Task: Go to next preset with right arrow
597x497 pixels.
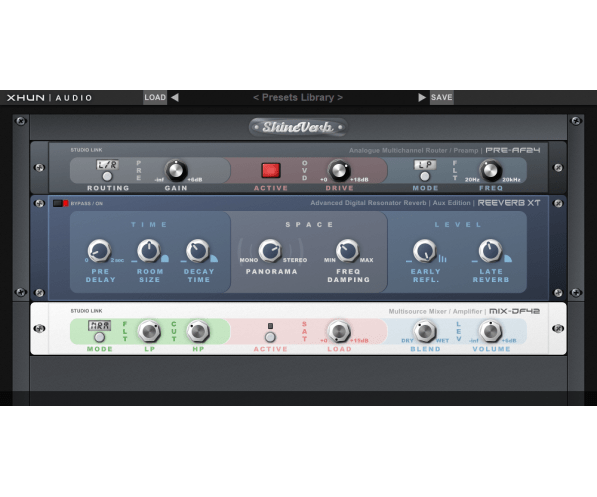Action: (x=421, y=97)
